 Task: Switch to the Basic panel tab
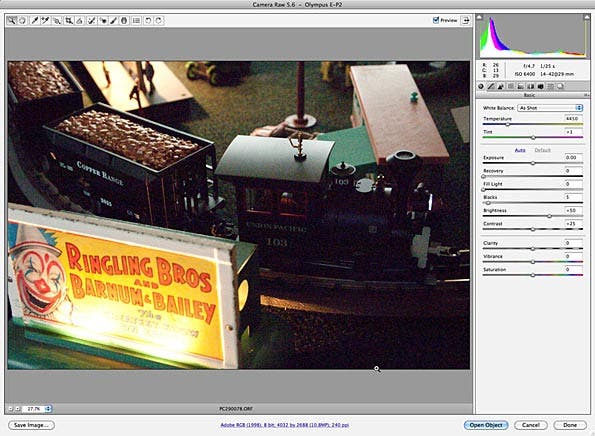pos(481,87)
